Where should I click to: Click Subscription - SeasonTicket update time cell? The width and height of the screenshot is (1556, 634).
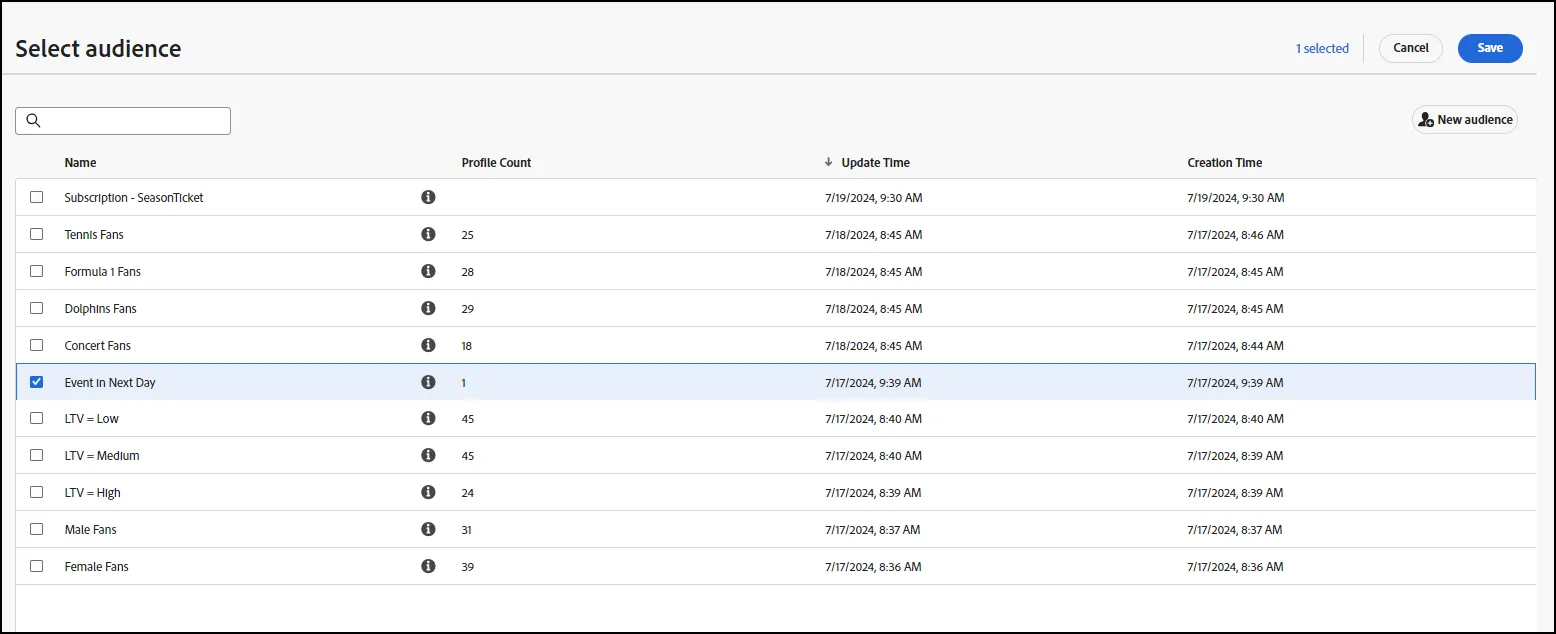point(874,198)
